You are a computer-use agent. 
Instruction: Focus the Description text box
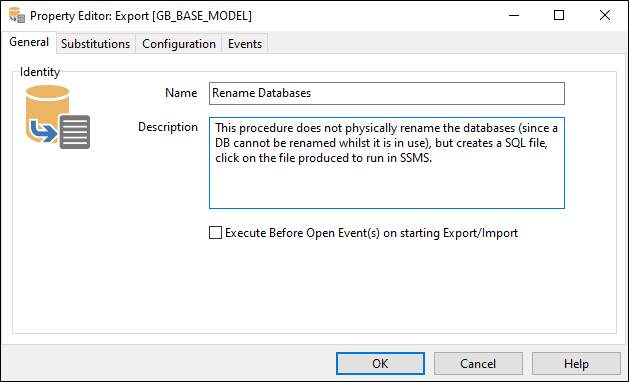point(387,163)
